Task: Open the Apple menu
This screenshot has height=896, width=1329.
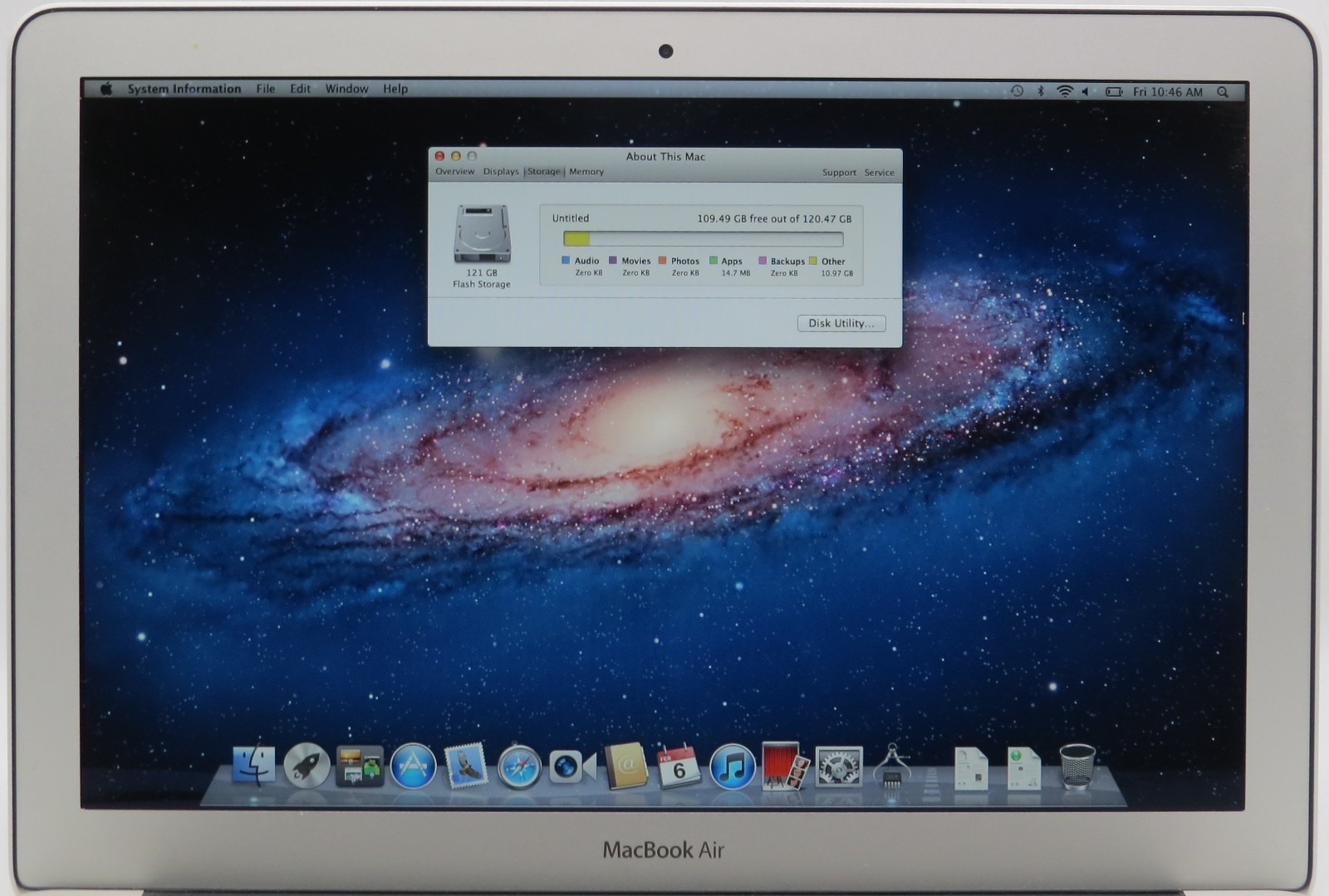Action: 106,89
